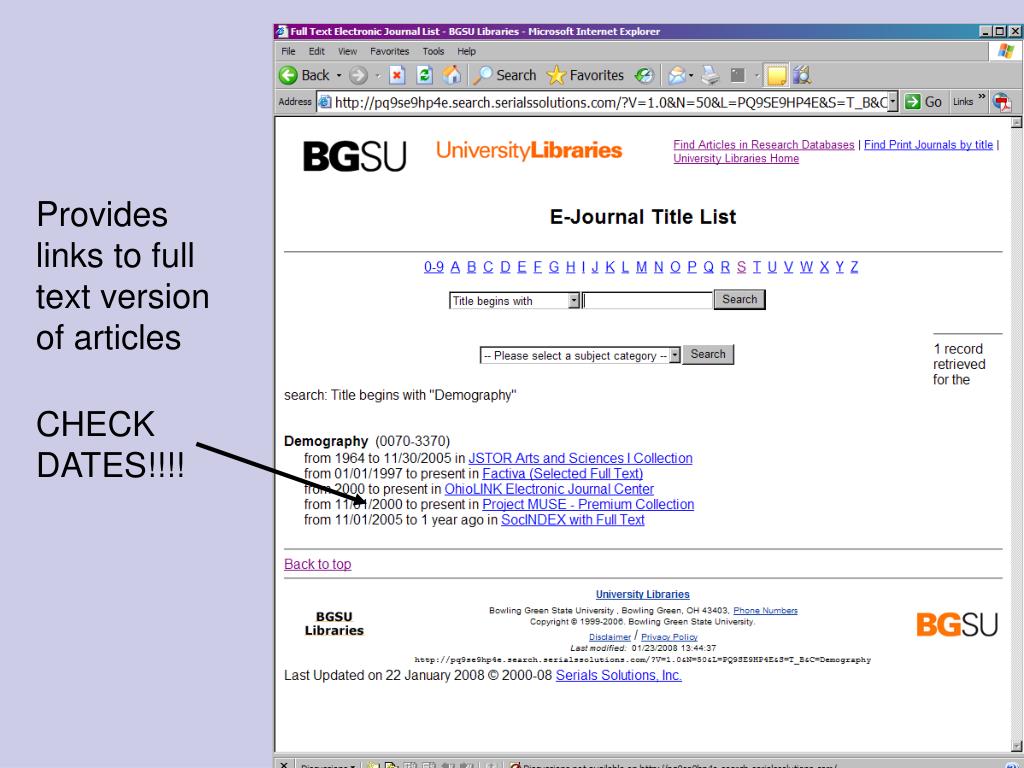
Task: Click the page icon in address bar
Action: (x=325, y=102)
